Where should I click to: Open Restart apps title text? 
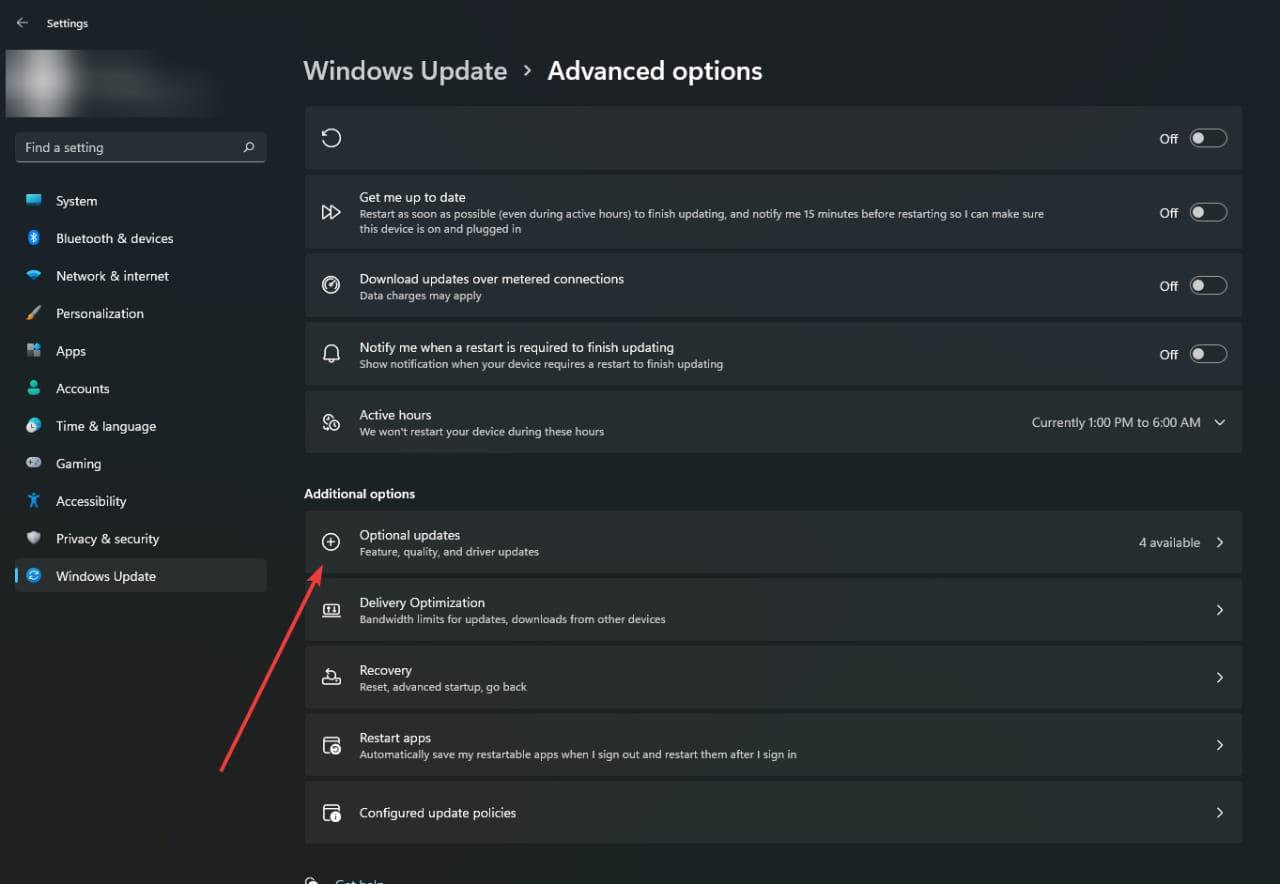[395, 737]
